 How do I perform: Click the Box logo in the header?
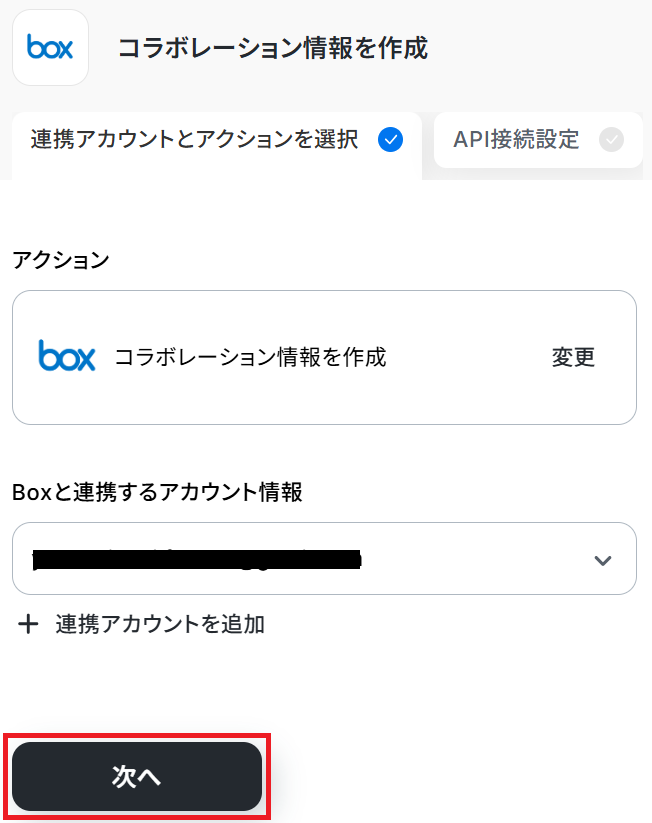click(50, 48)
